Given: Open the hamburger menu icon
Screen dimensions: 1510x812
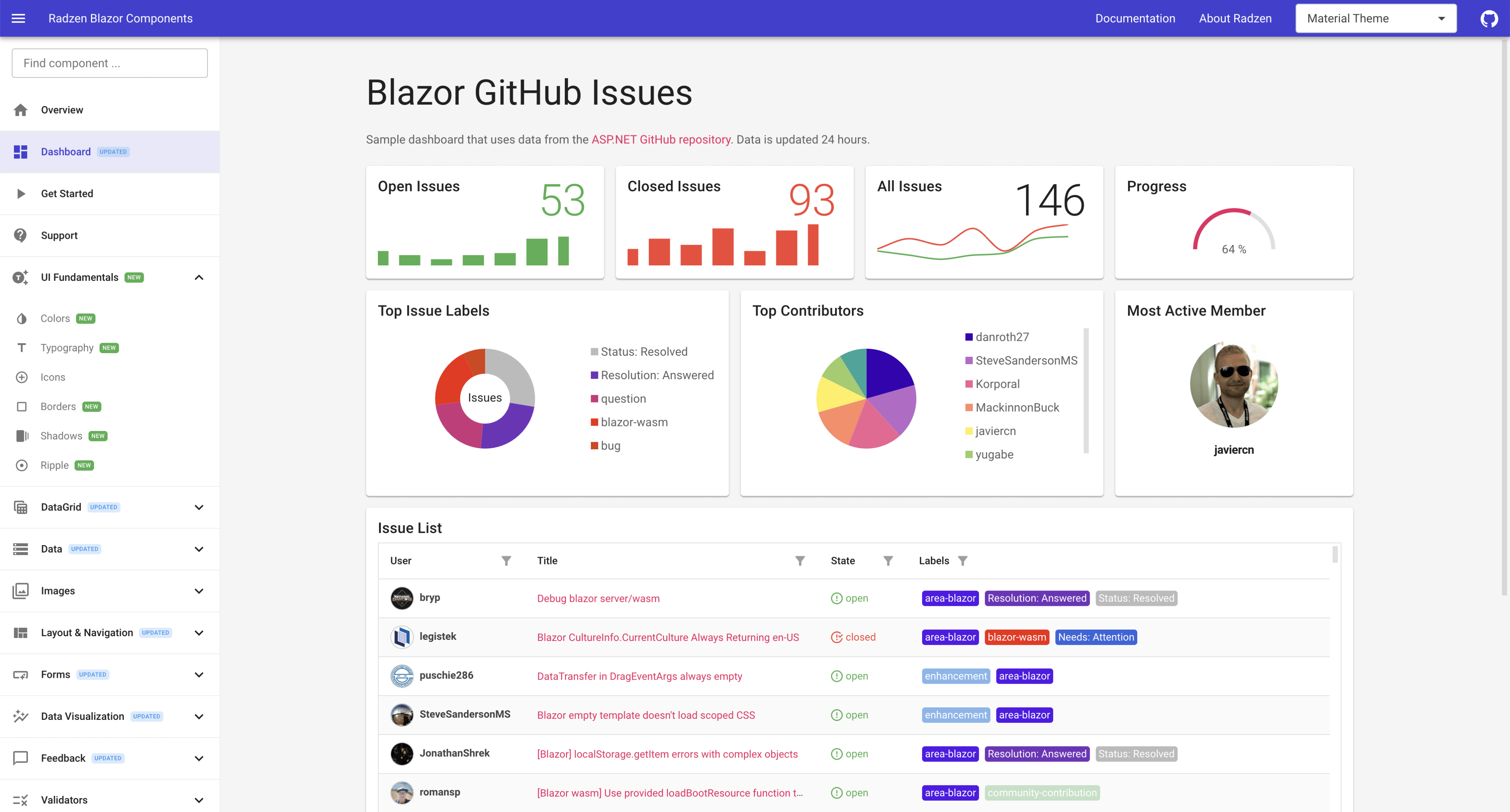Looking at the screenshot, I should pos(19,18).
